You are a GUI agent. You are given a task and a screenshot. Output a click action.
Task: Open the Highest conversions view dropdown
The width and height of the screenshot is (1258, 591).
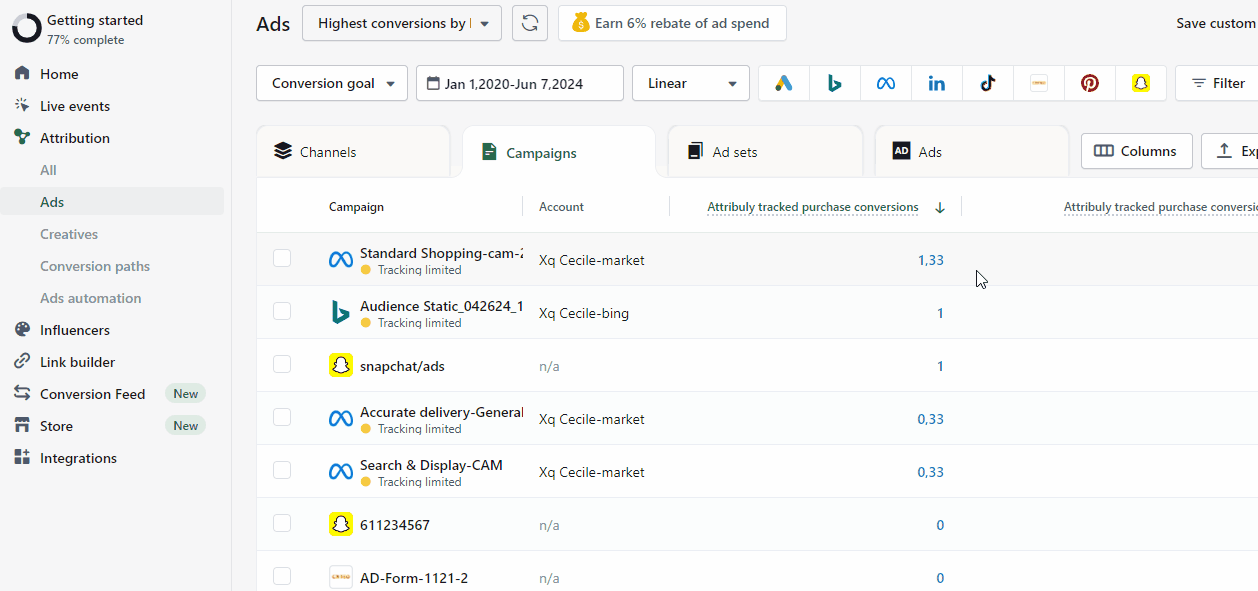402,23
